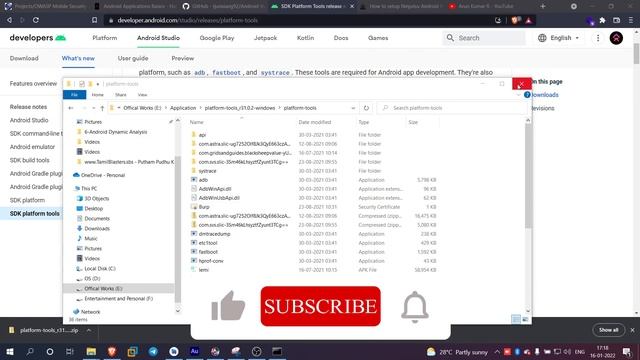Select the fastboot application file
The image size is (640, 360).
coord(208,252)
